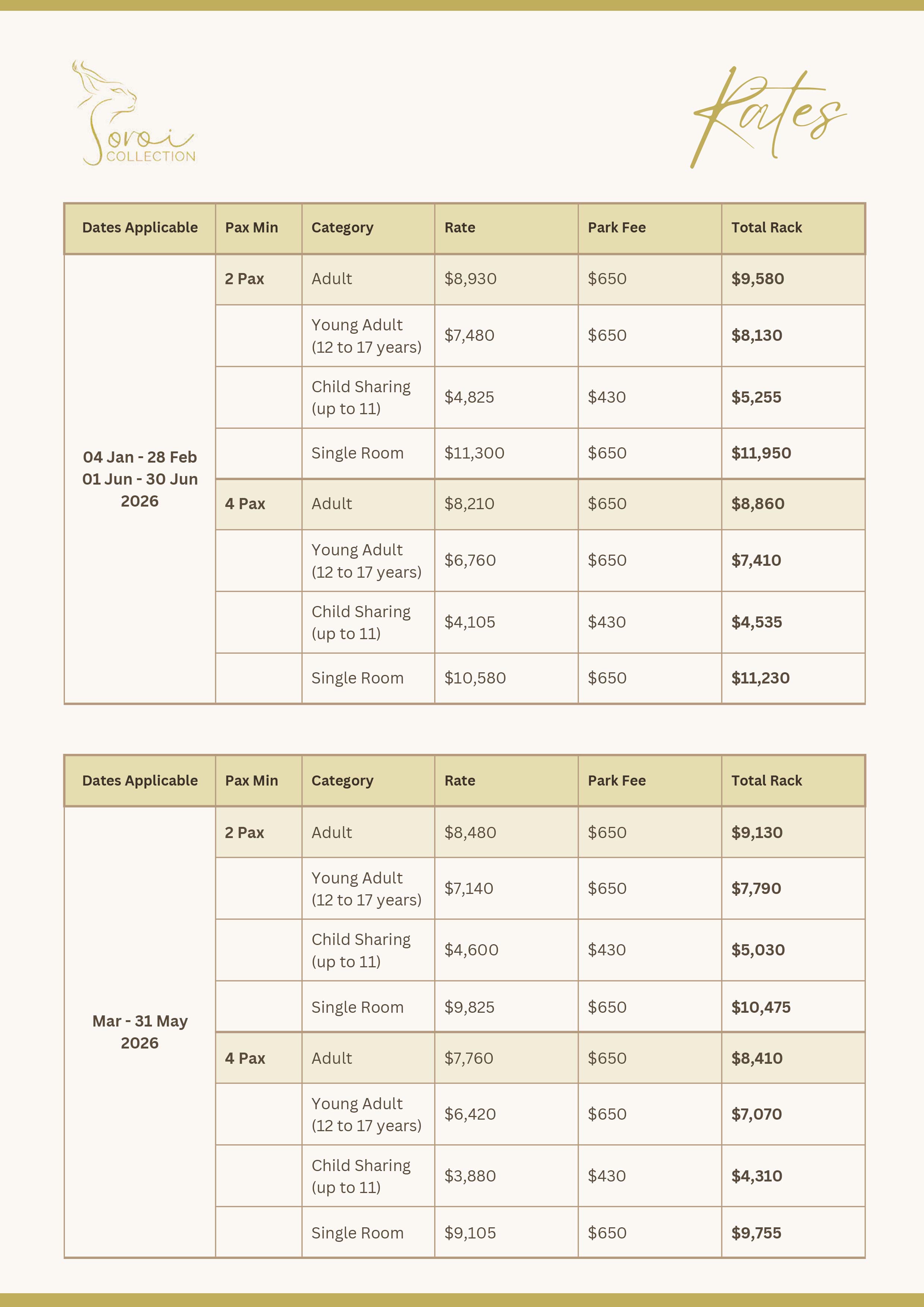Click Dates Applicable header in top table

[x=140, y=228]
